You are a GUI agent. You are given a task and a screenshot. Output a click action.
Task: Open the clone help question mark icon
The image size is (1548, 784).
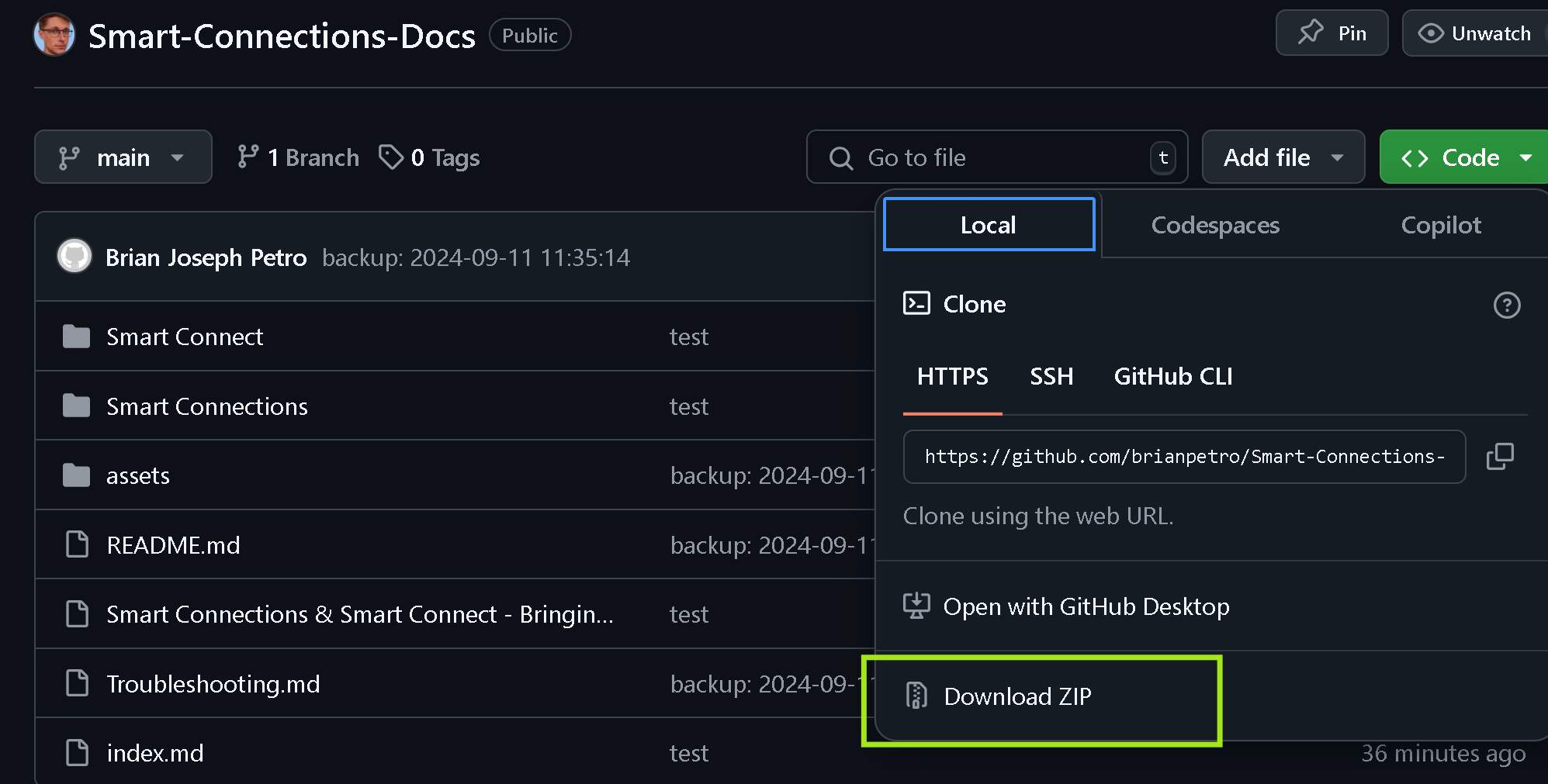click(1507, 305)
